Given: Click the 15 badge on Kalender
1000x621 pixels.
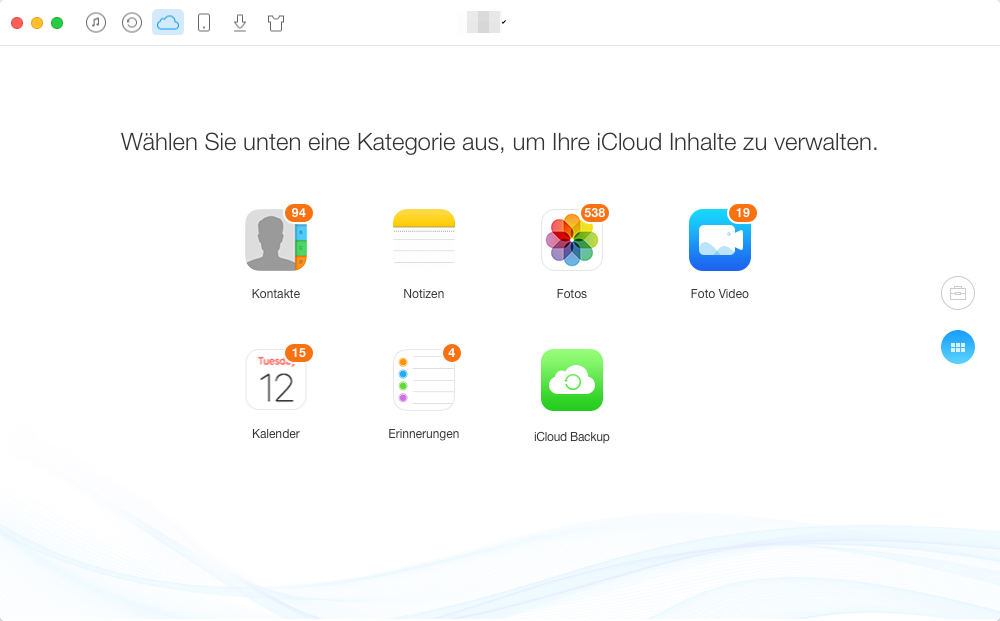Looking at the screenshot, I should pos(298,353).
